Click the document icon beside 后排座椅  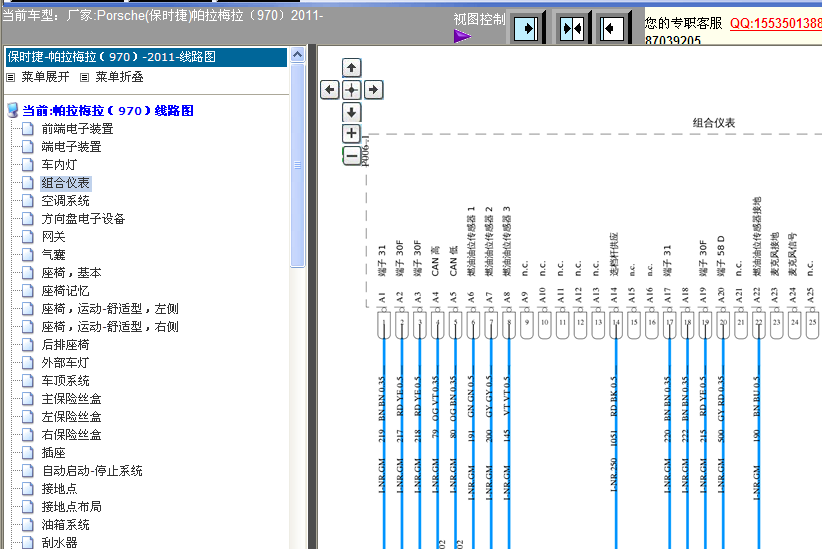click(28, 345)
